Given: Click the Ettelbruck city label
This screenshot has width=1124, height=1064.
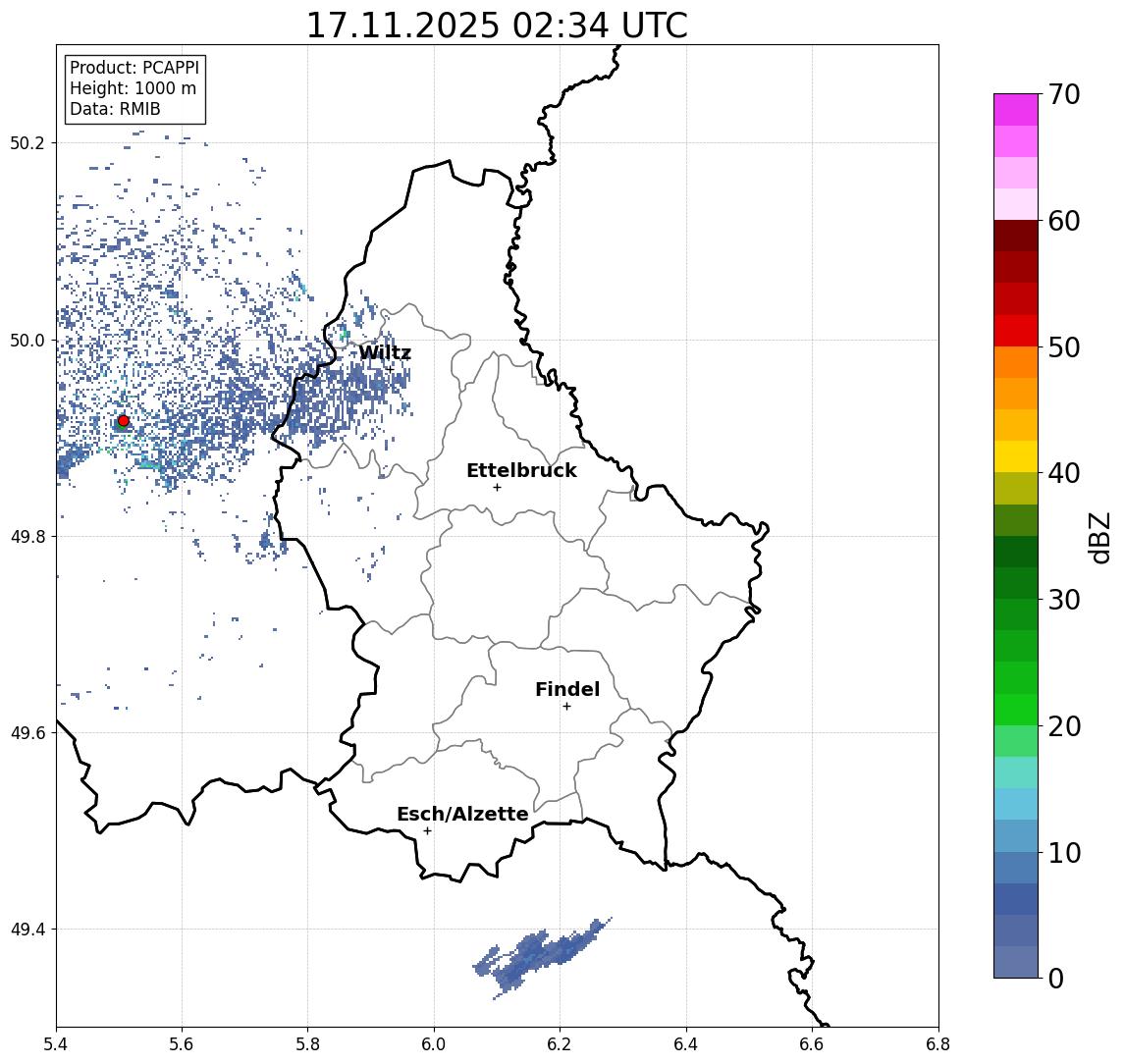Looking at the screenshot, I should pyautogui.click(x=521, y=470).
